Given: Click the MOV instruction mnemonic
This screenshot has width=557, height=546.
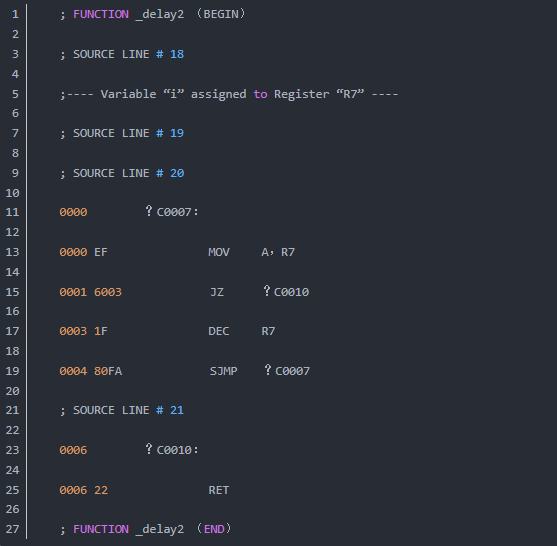Looking at the screenshot, I should tap(219, 252).
